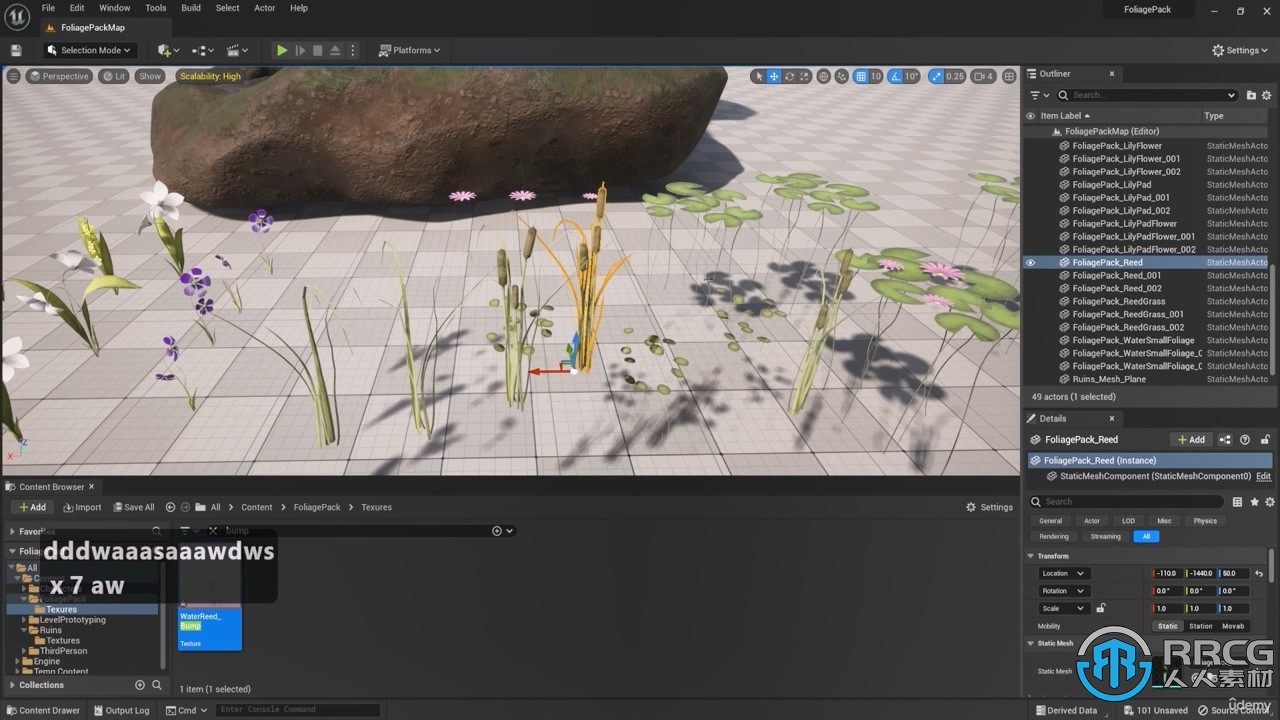The image size is (1280, 720).
Task: Click the StaticMeshComponent Edit link
Action: [x=1264, y=476]
